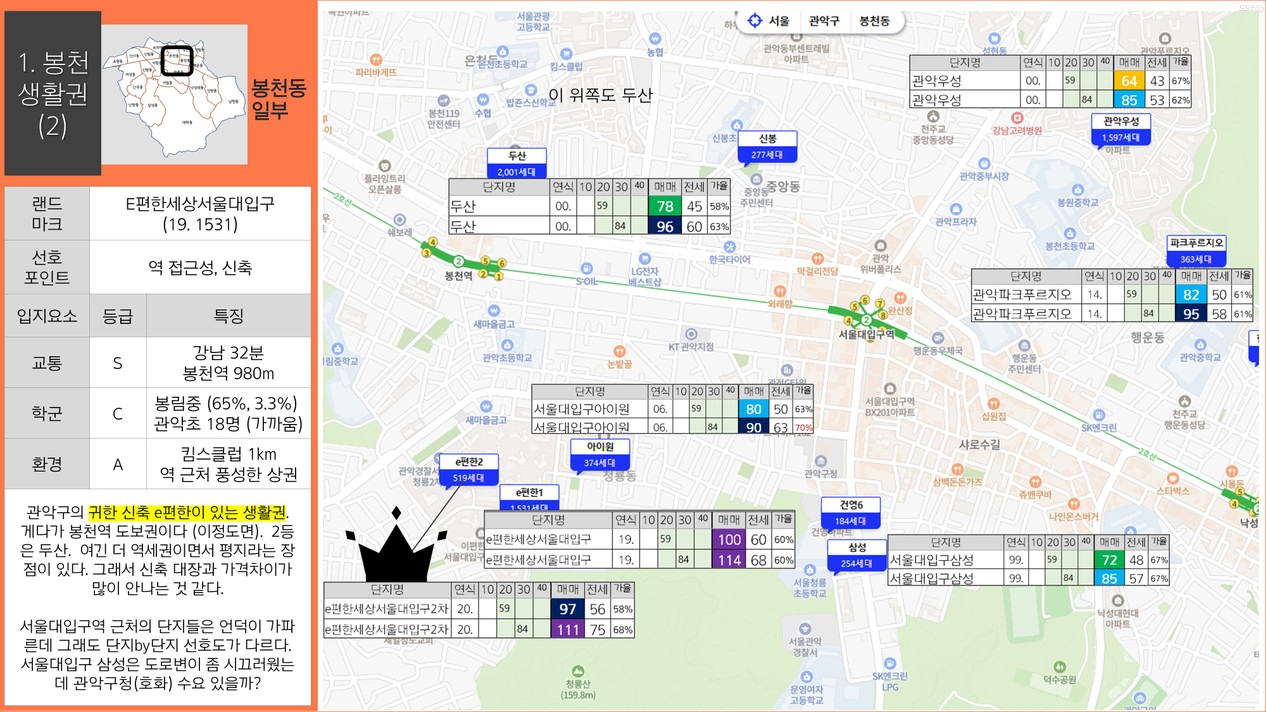Click the navy 95 cell for 관악파크푸르지오
This screenshot has width=1266, height=712.
1191,313
